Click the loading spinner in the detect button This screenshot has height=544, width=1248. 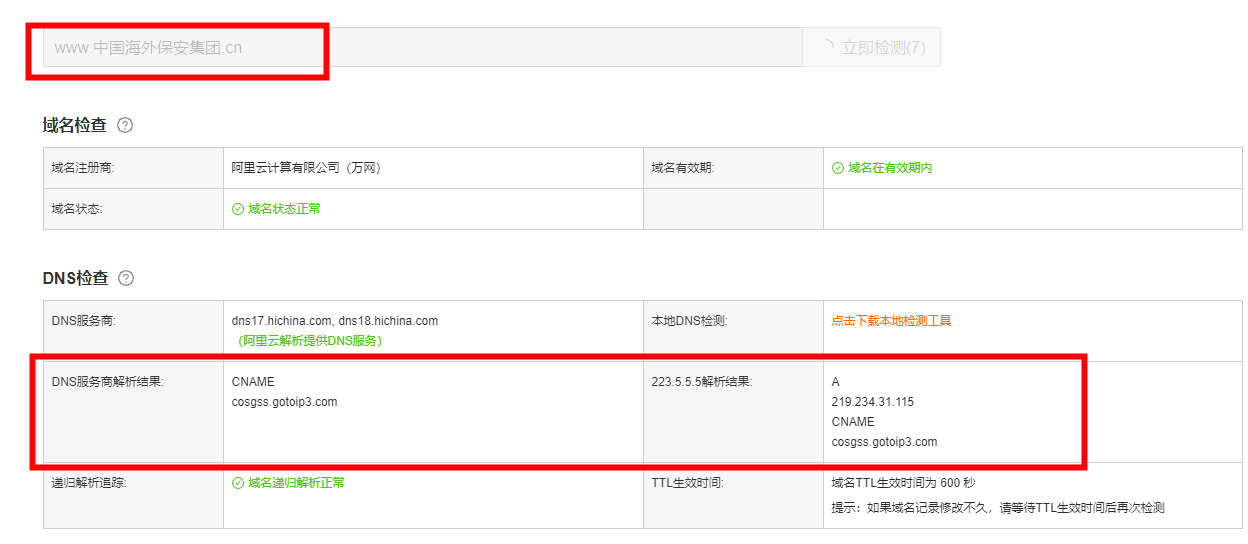click(827, 47)
